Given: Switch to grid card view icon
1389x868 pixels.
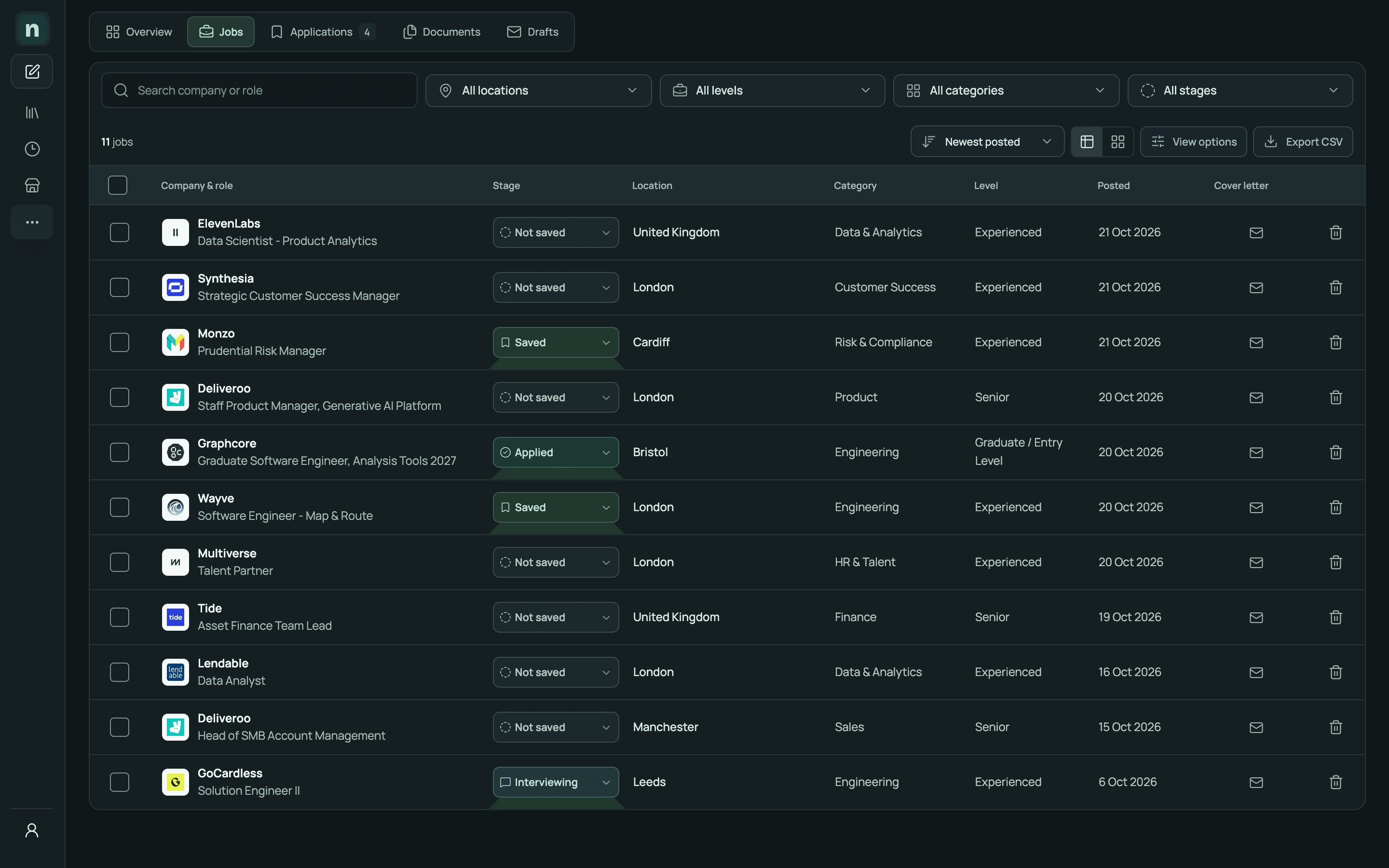Looking at the screenshot, I should coord(1117,142).
